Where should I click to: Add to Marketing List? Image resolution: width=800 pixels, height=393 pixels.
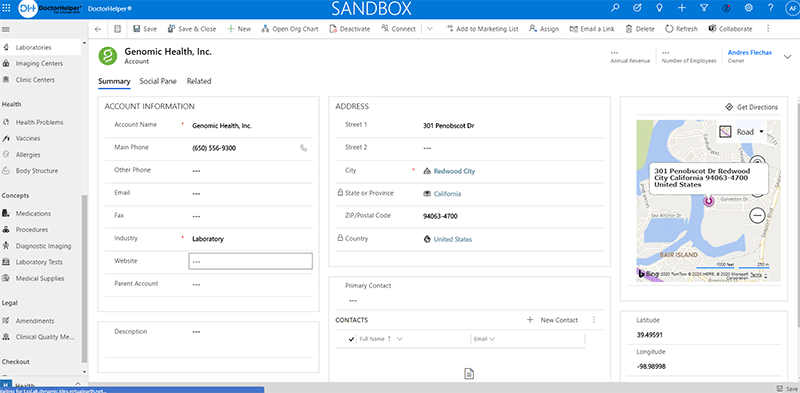pyautogui.click(x=482, y=29)
